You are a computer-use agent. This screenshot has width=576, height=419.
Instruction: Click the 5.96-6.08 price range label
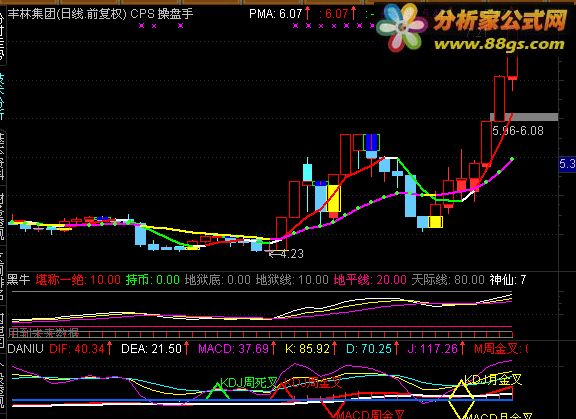point(518,131)
